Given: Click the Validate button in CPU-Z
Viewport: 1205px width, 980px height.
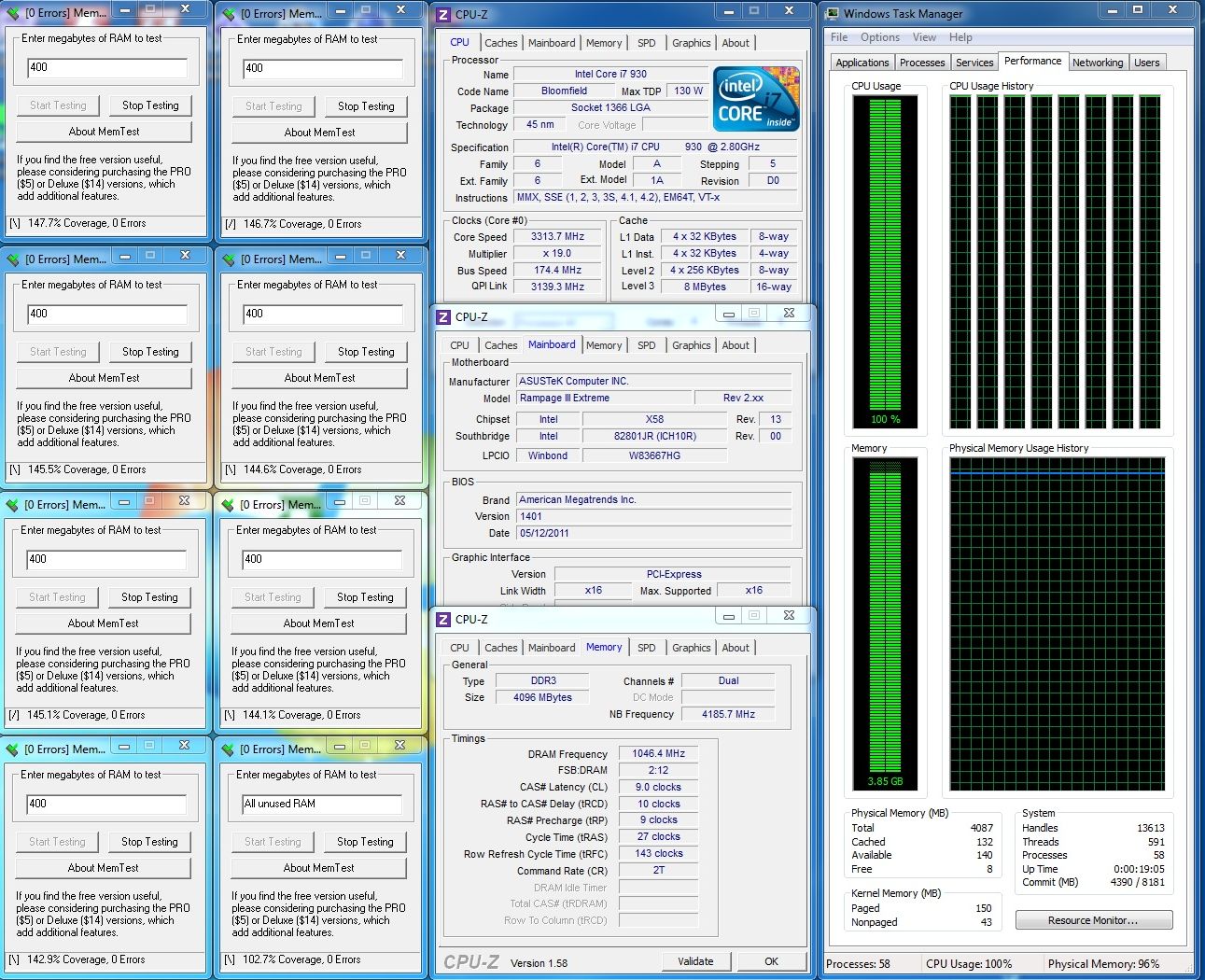Looking at the screenshot, I should pyautogui.click(x=695, y=961).
